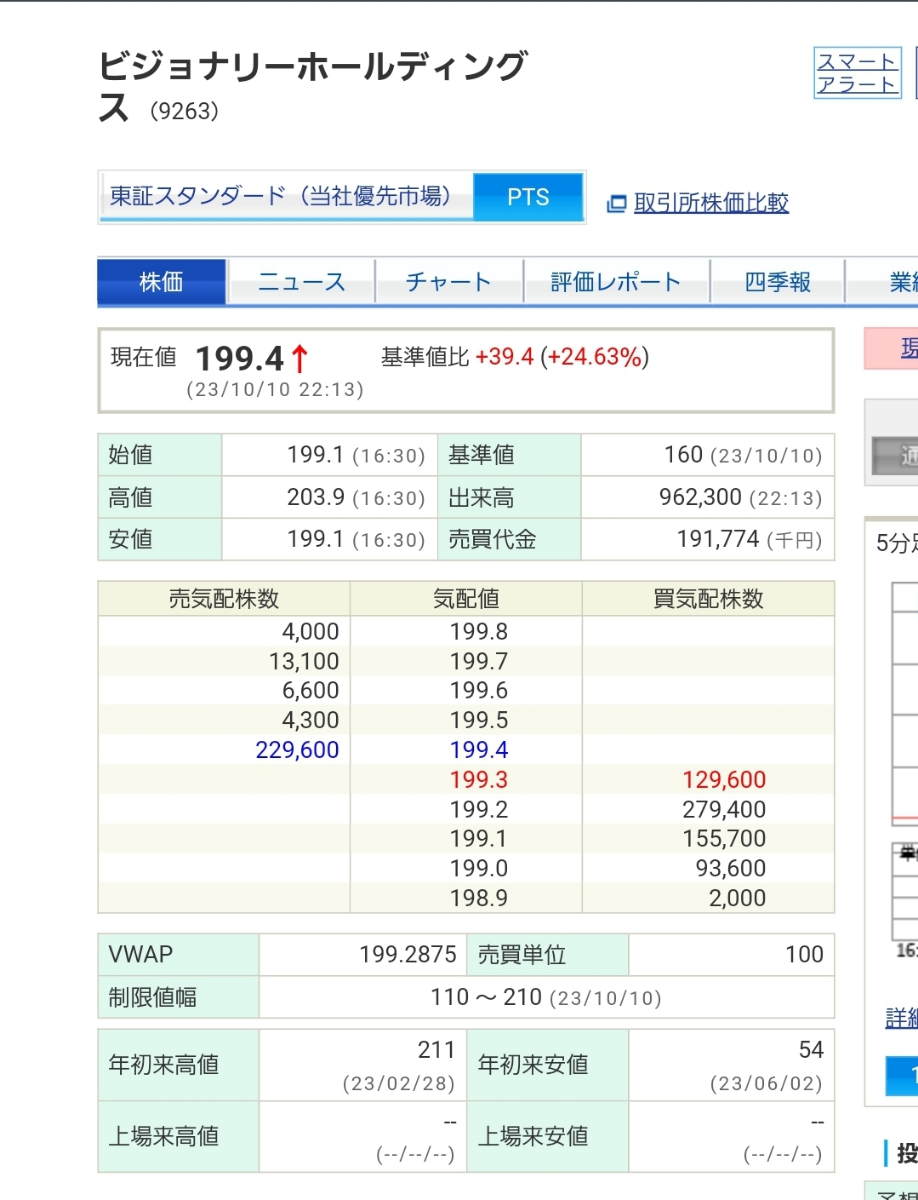Select the 株価 tab
Screen dimensions: 918x1200
162,282
